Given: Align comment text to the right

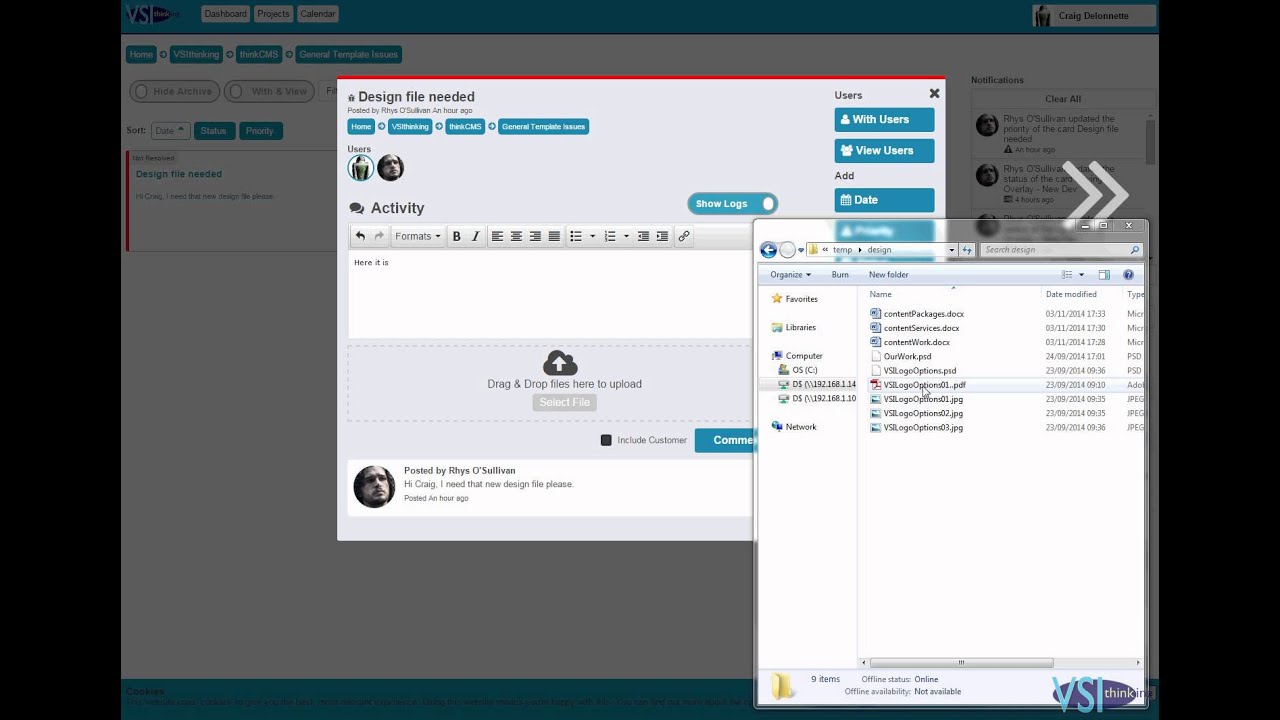Looking at the screenshot, I should click(535, 236).
